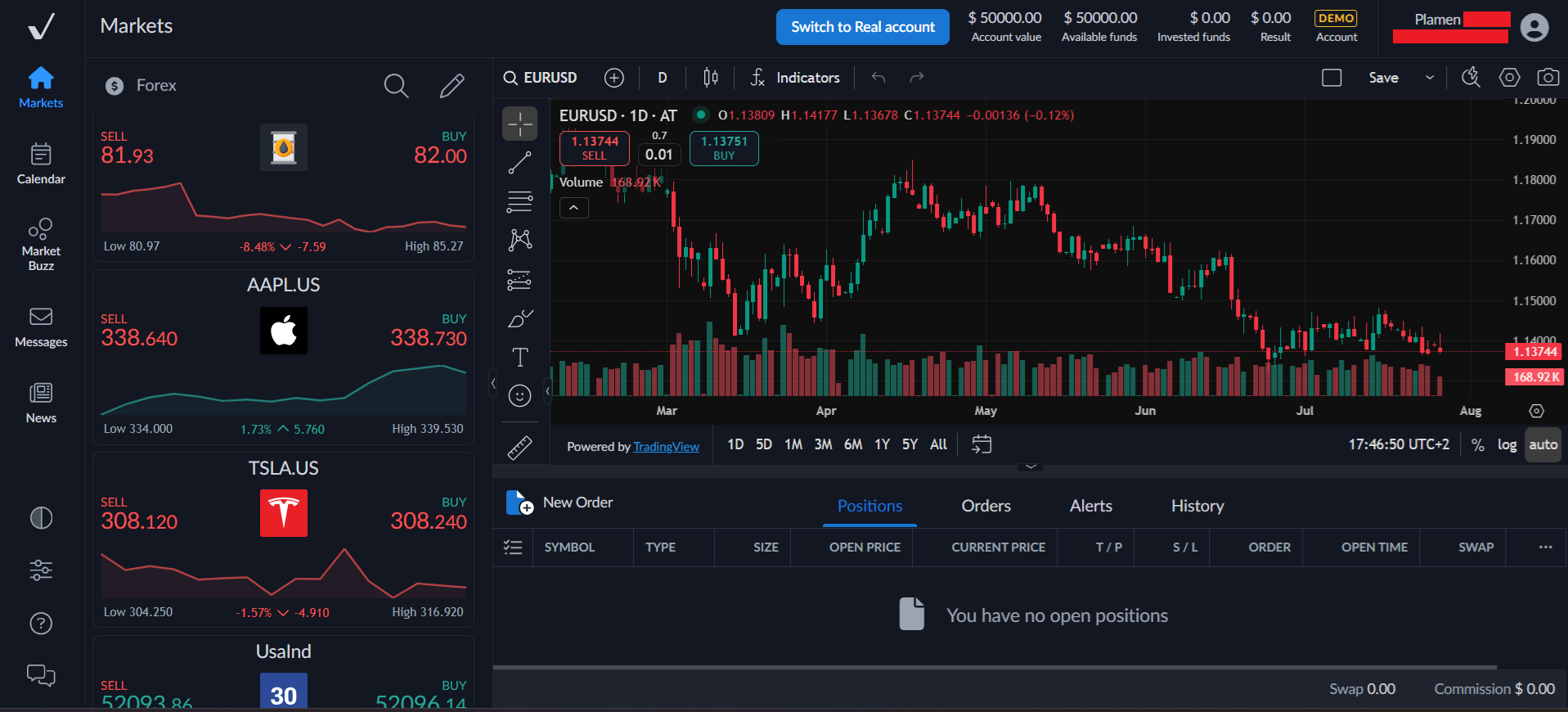Click the 0.01 lot size field

(658, 154)
